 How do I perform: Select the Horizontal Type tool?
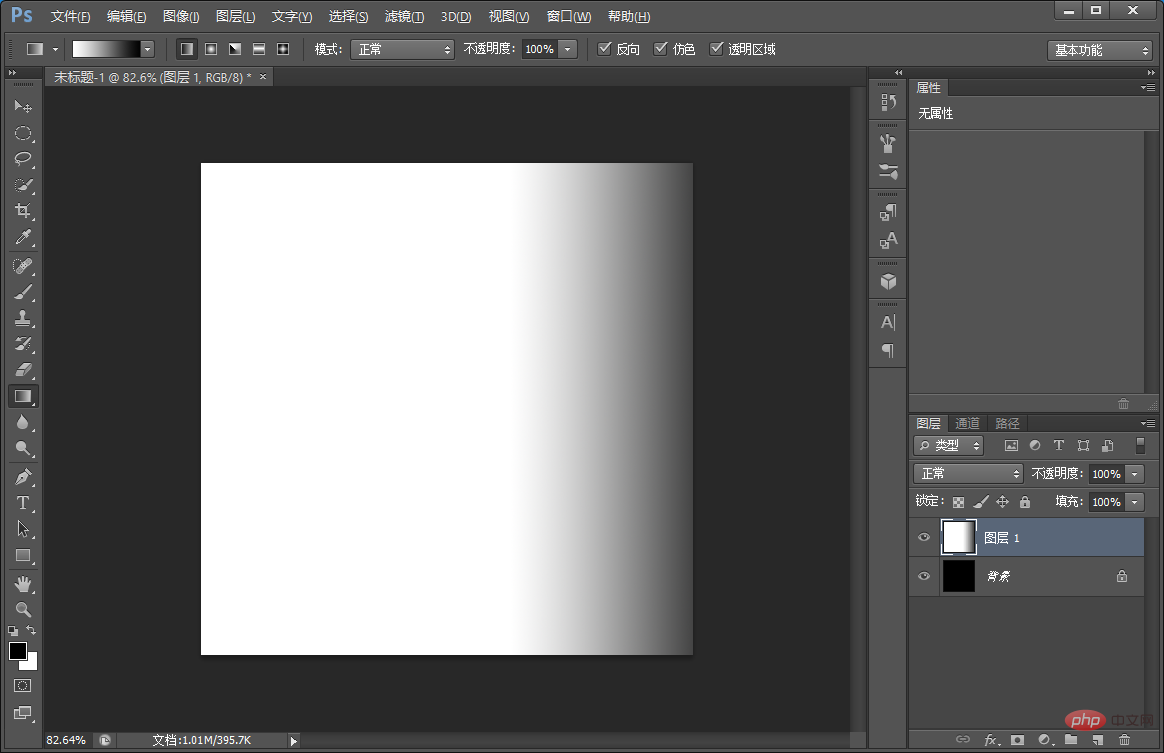pyautogui.click(x=23, y=503)
